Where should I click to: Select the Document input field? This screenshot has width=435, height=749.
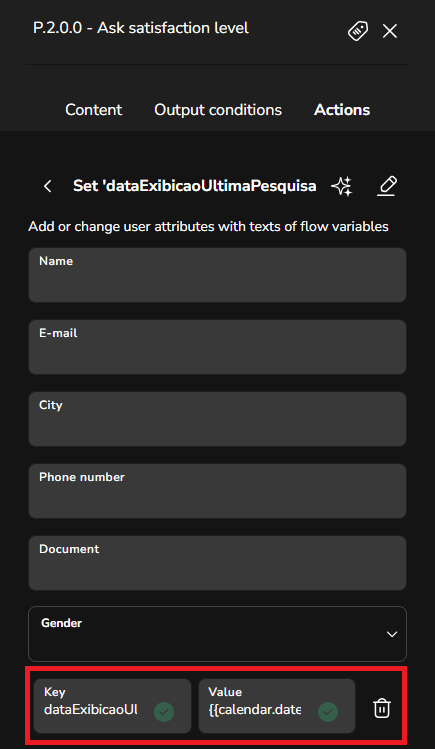click(x=217, y=563)
